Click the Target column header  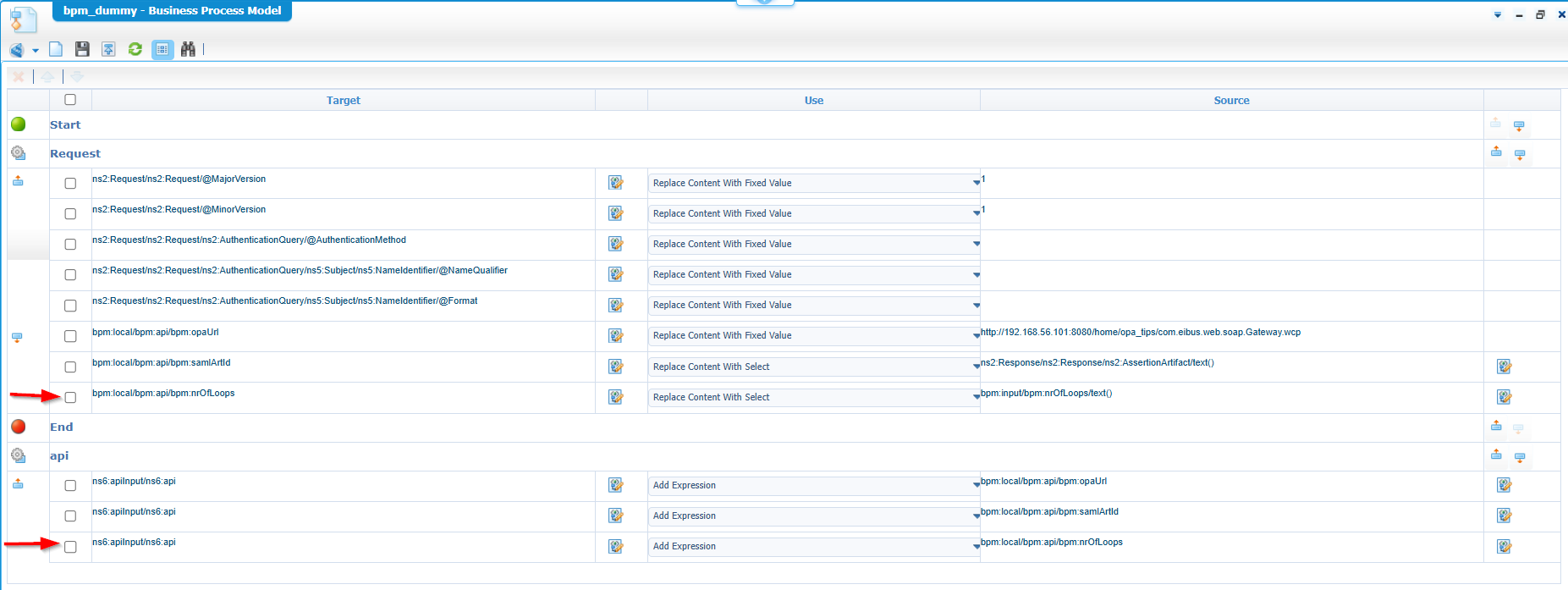click(343, 100)
